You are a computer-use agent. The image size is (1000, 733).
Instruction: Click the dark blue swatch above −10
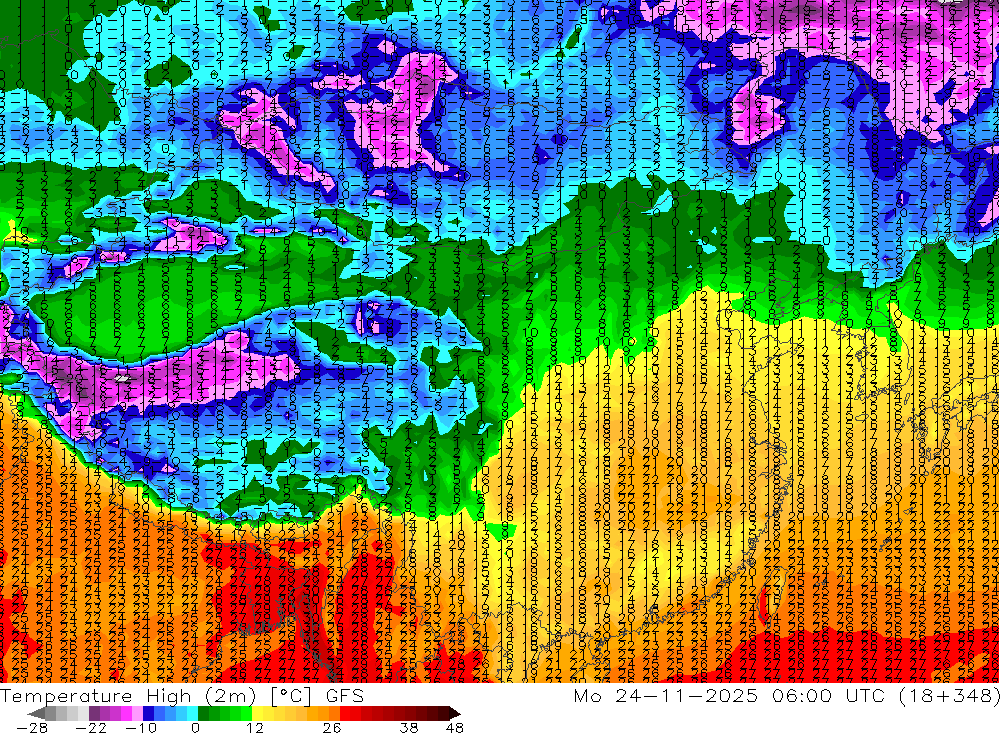[148, 713]
